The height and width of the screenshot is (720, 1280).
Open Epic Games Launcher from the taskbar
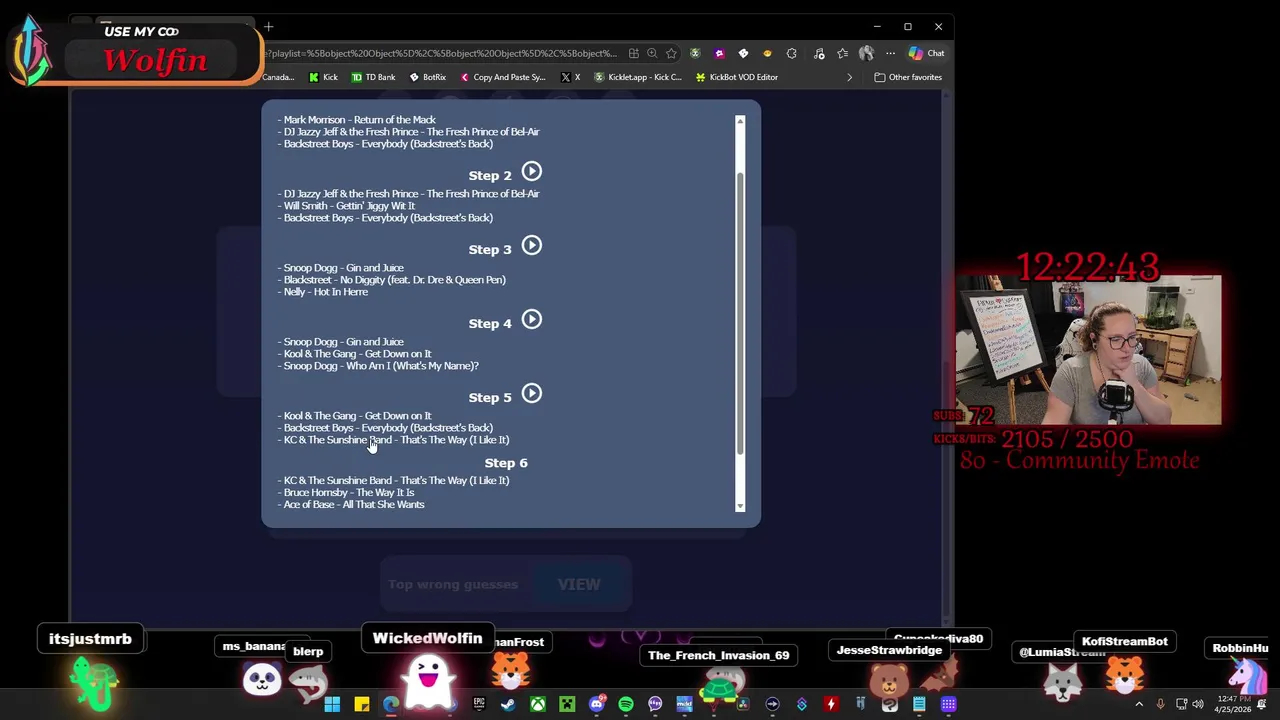(479, 704)
